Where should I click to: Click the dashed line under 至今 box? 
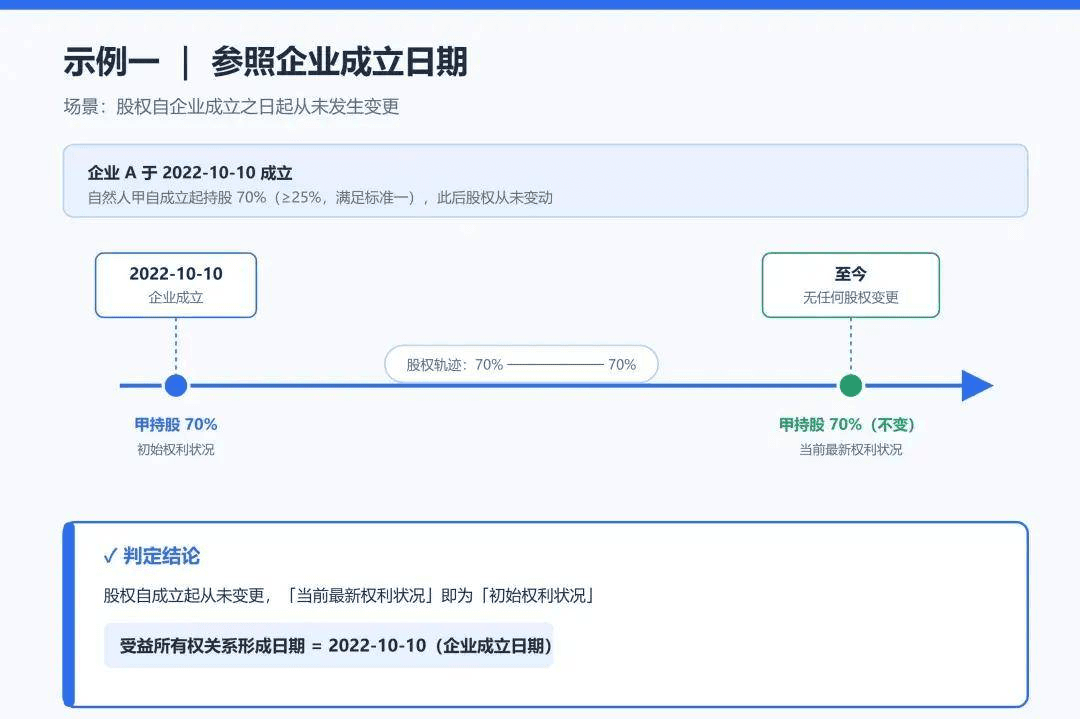851,346
